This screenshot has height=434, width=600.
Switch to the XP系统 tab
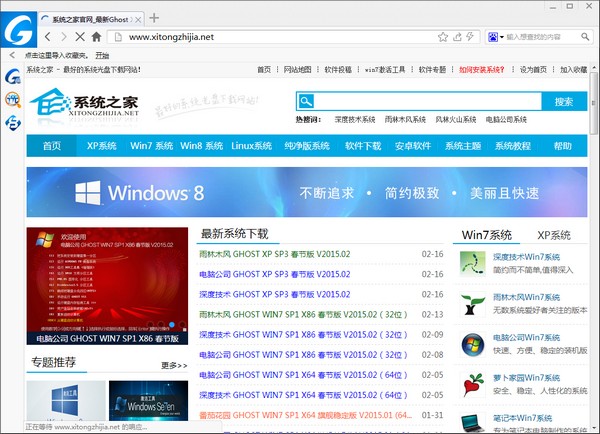pyautogui.click(x=553, y=235)
